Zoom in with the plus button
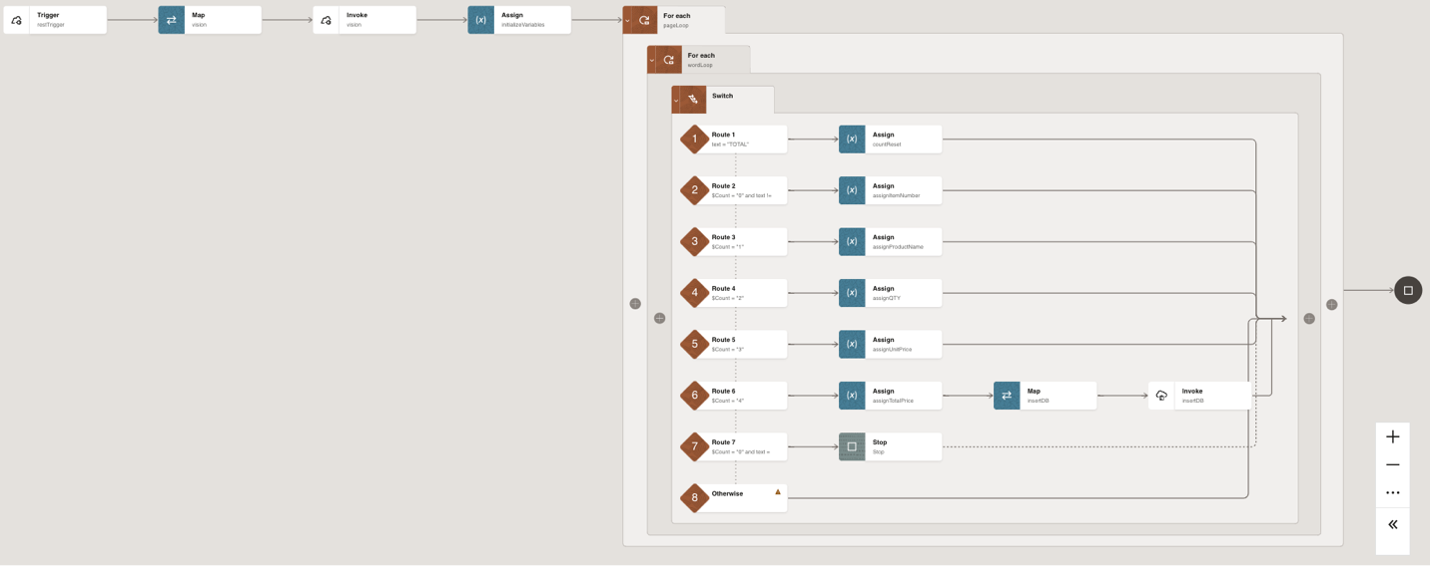 (x=1392, y=437)
